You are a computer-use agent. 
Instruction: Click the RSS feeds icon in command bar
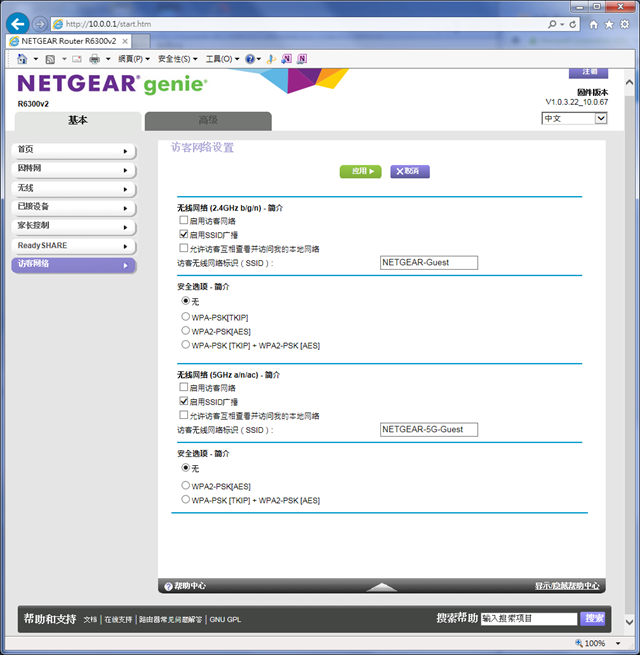tap(50, 59)
